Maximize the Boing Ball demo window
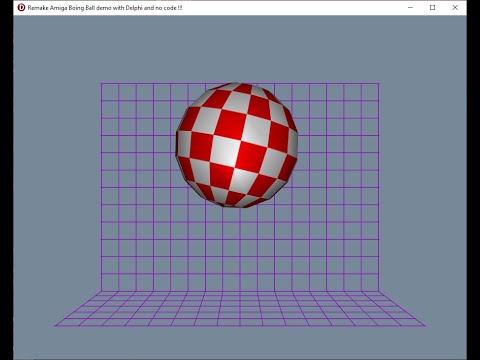480x360 pixels. (x=433, y=7)
